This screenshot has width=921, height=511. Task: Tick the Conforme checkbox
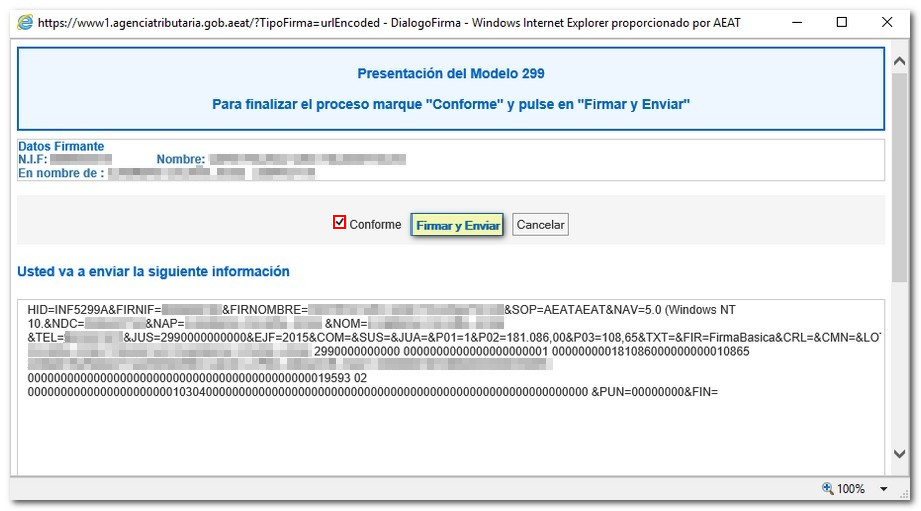[x=339, y=223]
